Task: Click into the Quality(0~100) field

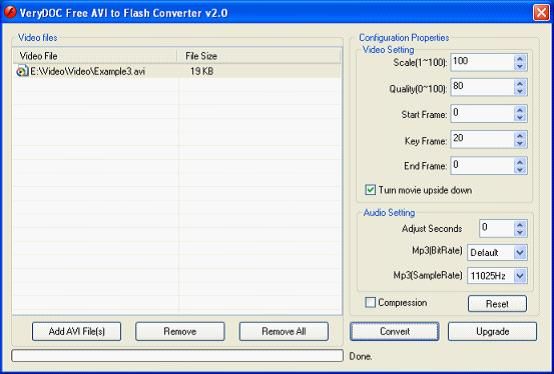Action: (x=482, y=87)
